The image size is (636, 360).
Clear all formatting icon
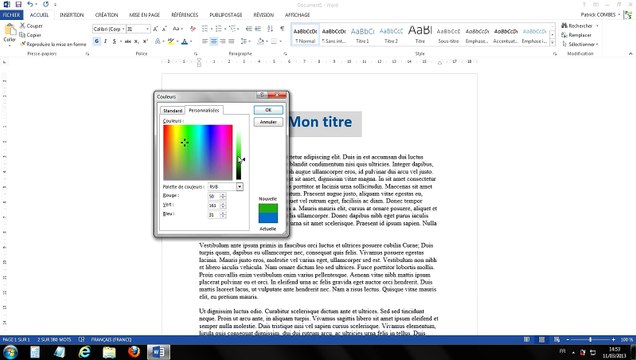pos(193,29)
